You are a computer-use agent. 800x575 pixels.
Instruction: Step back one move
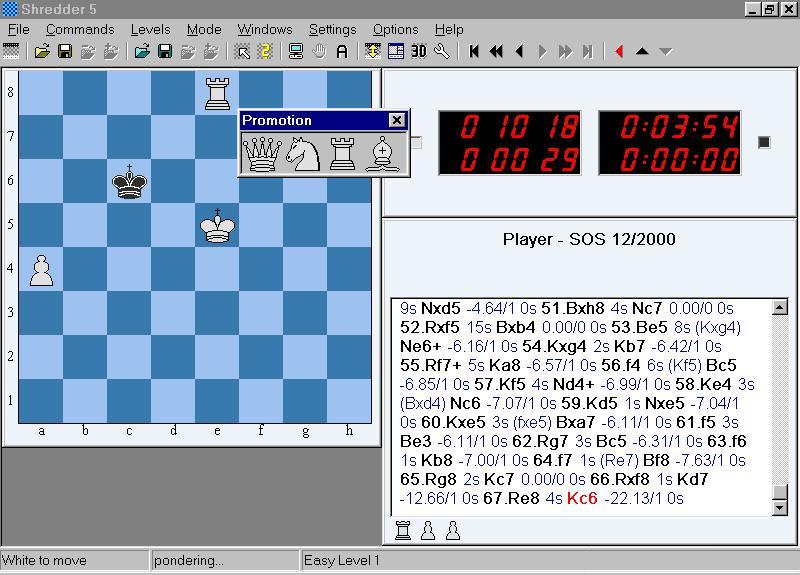[519, 51]
